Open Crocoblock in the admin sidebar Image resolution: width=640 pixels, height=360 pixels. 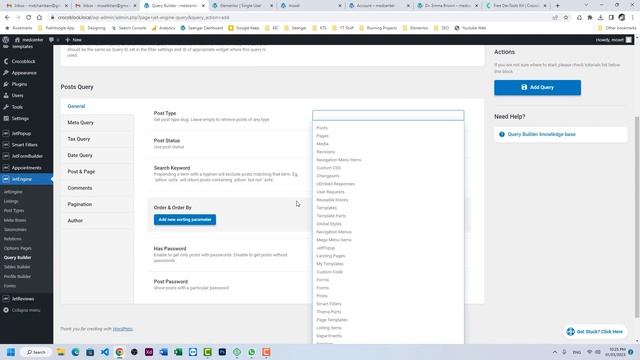(x=23, y=61)
